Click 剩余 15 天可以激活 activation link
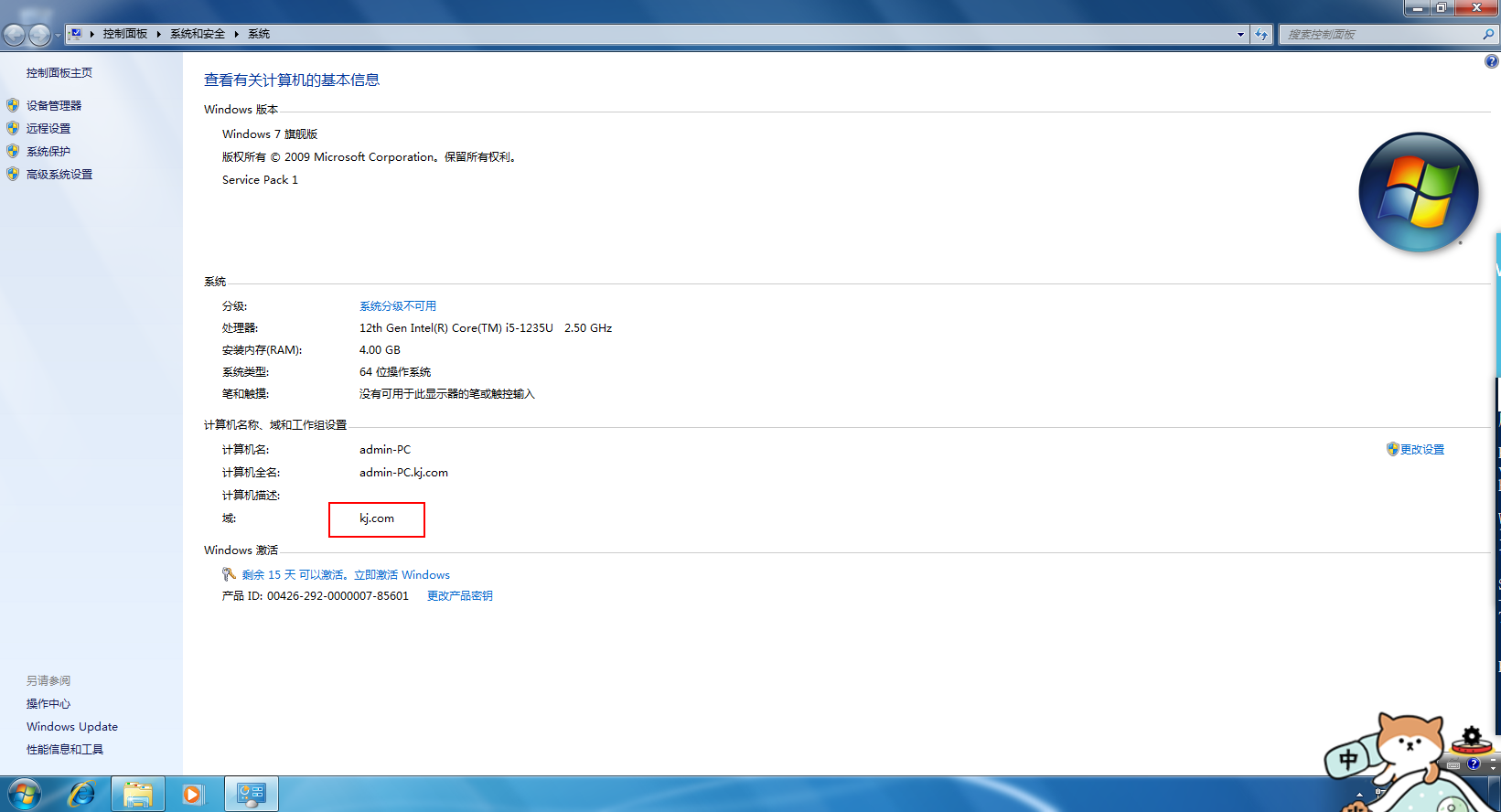Viewport: 1501px width, 812px height. [346, 575]
